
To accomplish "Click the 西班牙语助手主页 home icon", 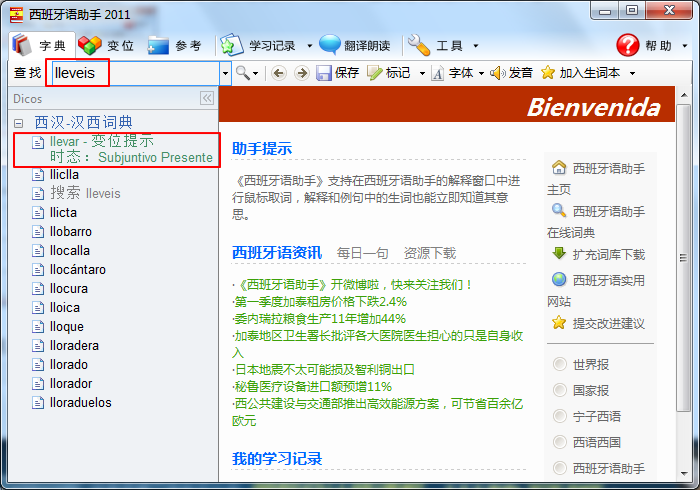I will point(559,168).
